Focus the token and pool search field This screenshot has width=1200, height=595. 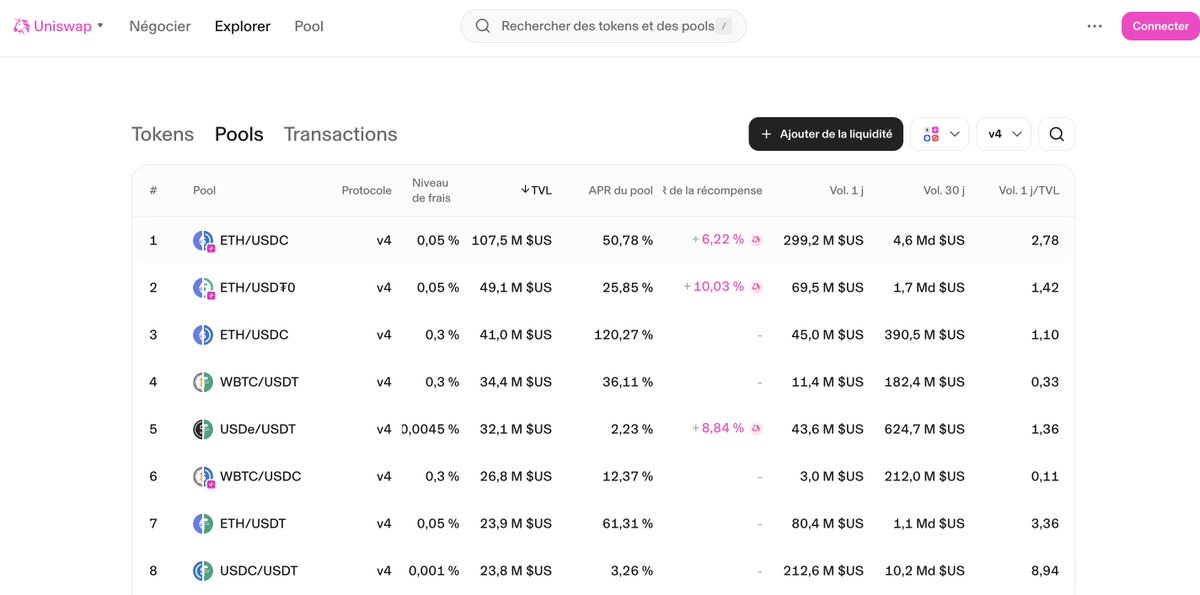[x=603, y=26]
